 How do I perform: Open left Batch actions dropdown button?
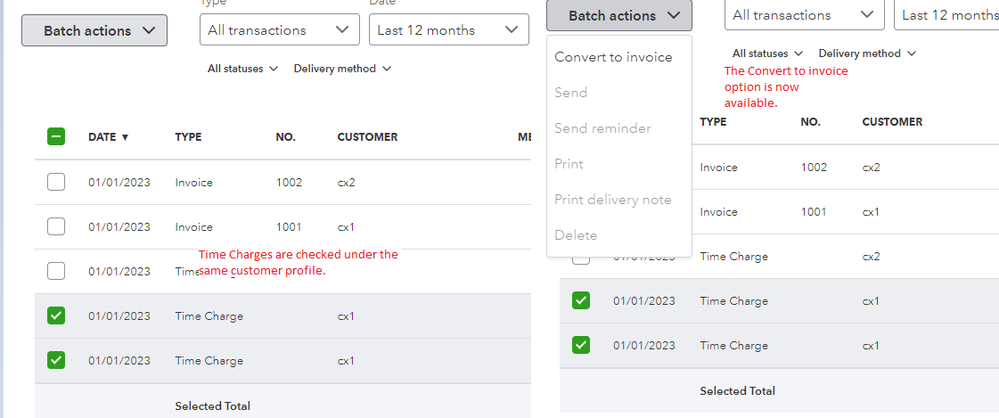click(94, 31)
